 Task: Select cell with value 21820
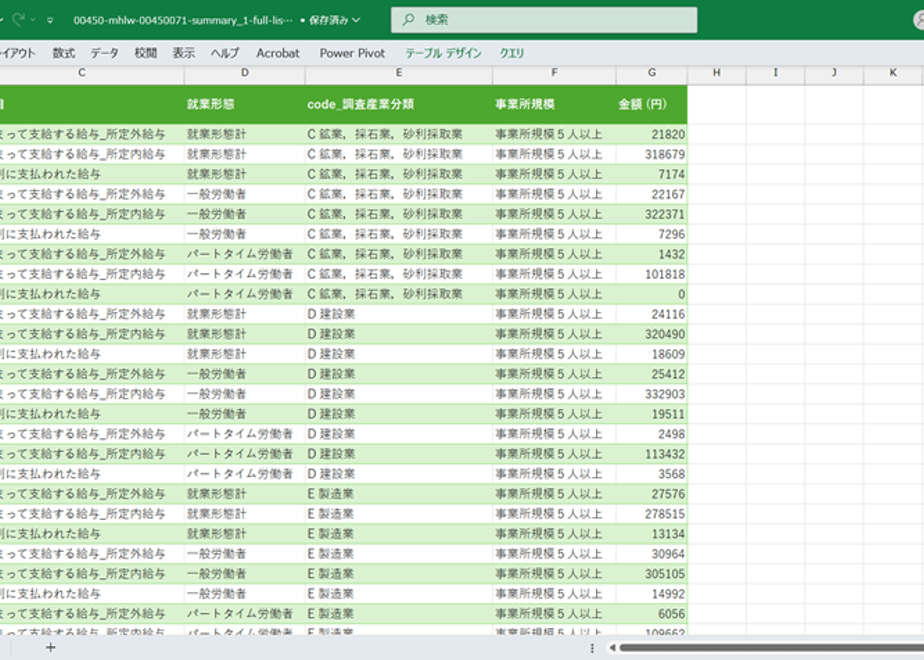[652, 134]
